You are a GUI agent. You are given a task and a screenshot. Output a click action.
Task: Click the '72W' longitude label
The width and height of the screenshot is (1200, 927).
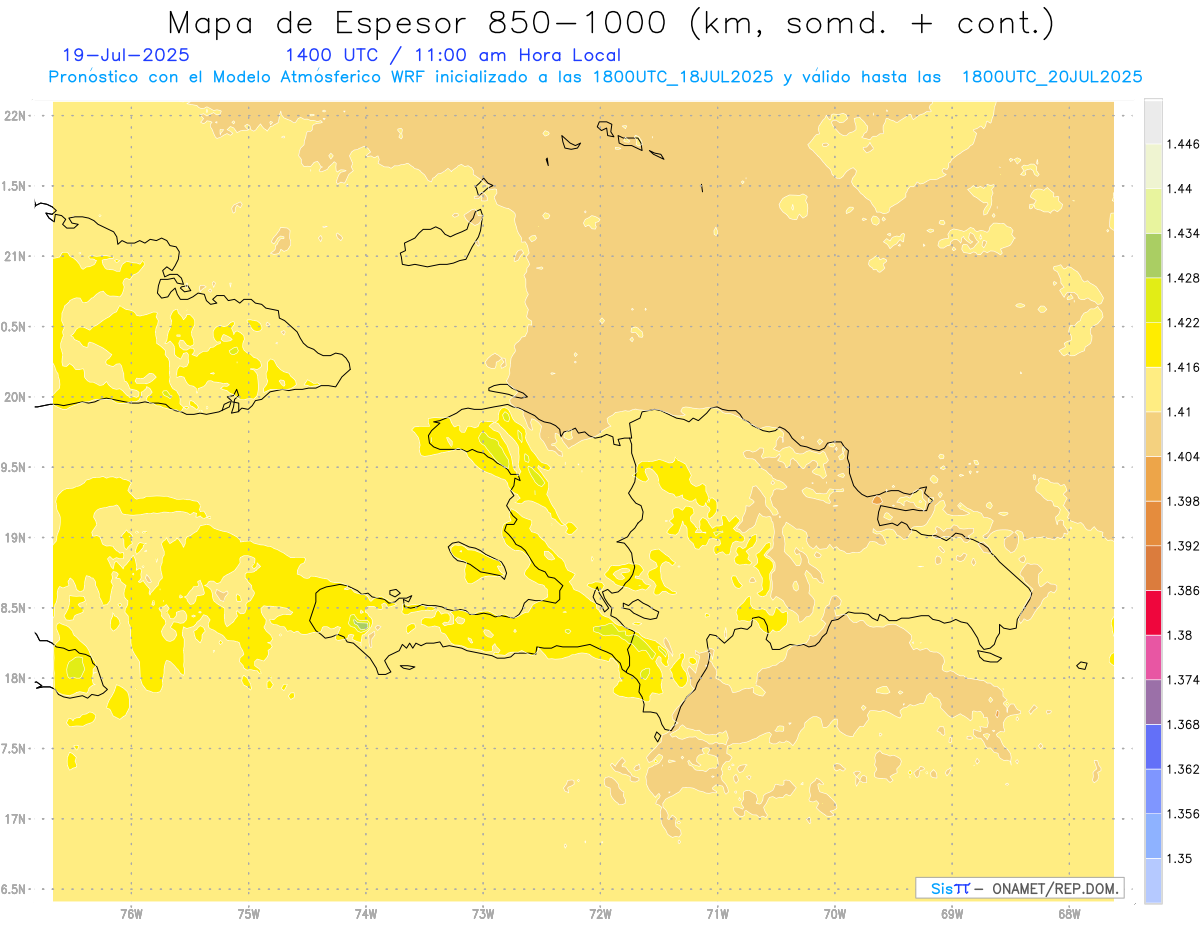(600, 913)
